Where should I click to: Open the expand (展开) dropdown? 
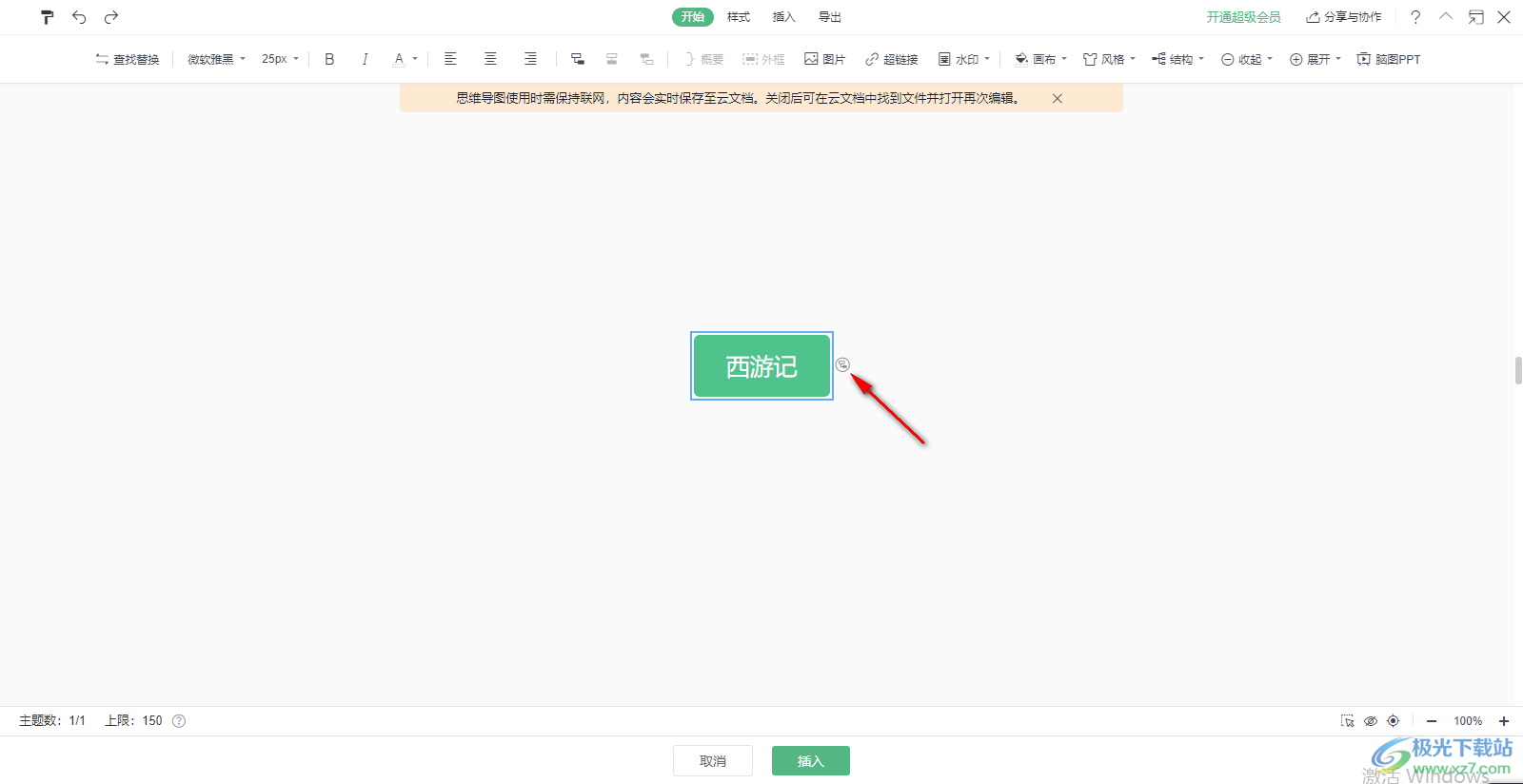point(1315,59)
